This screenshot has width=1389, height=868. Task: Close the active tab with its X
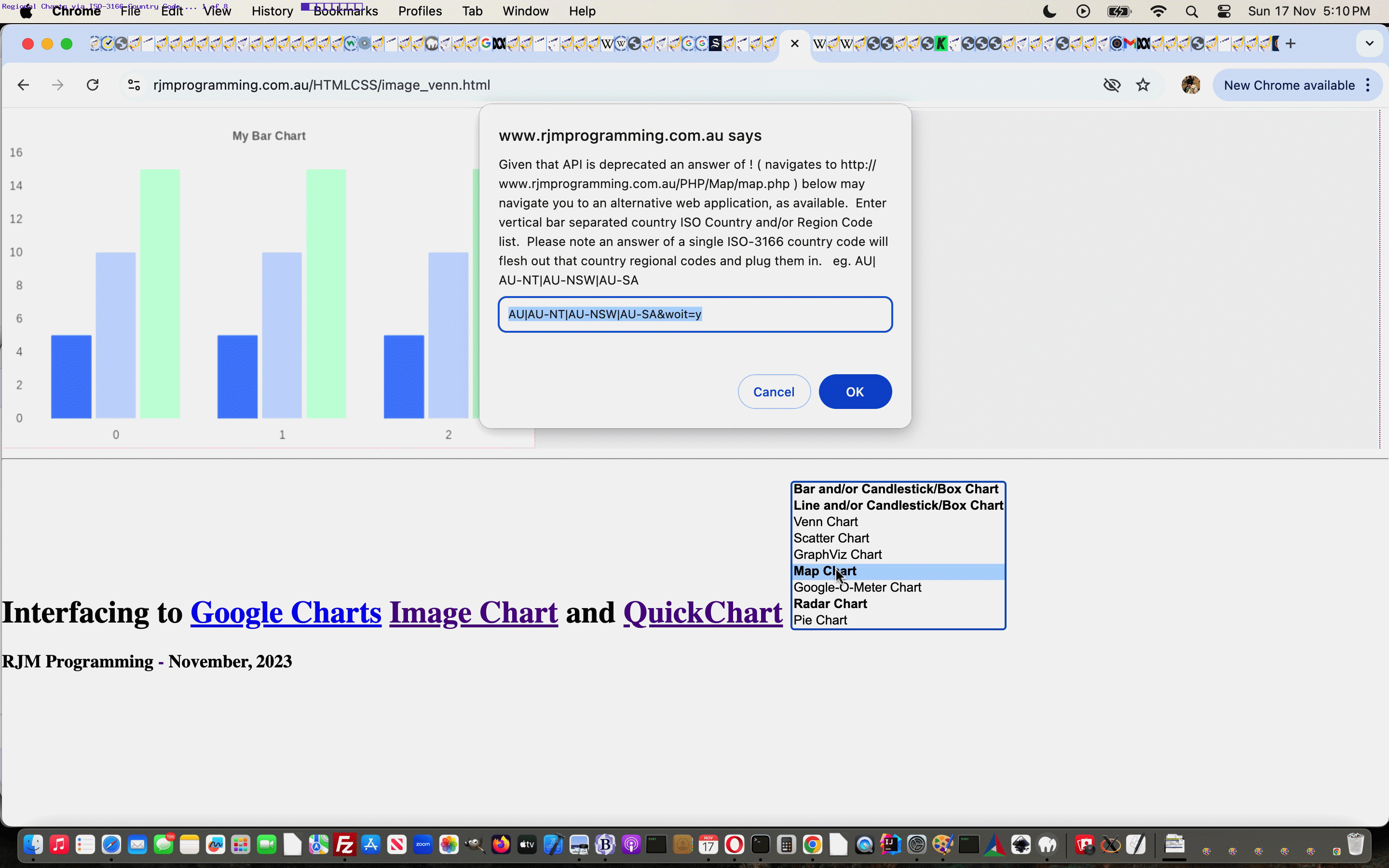794,43
